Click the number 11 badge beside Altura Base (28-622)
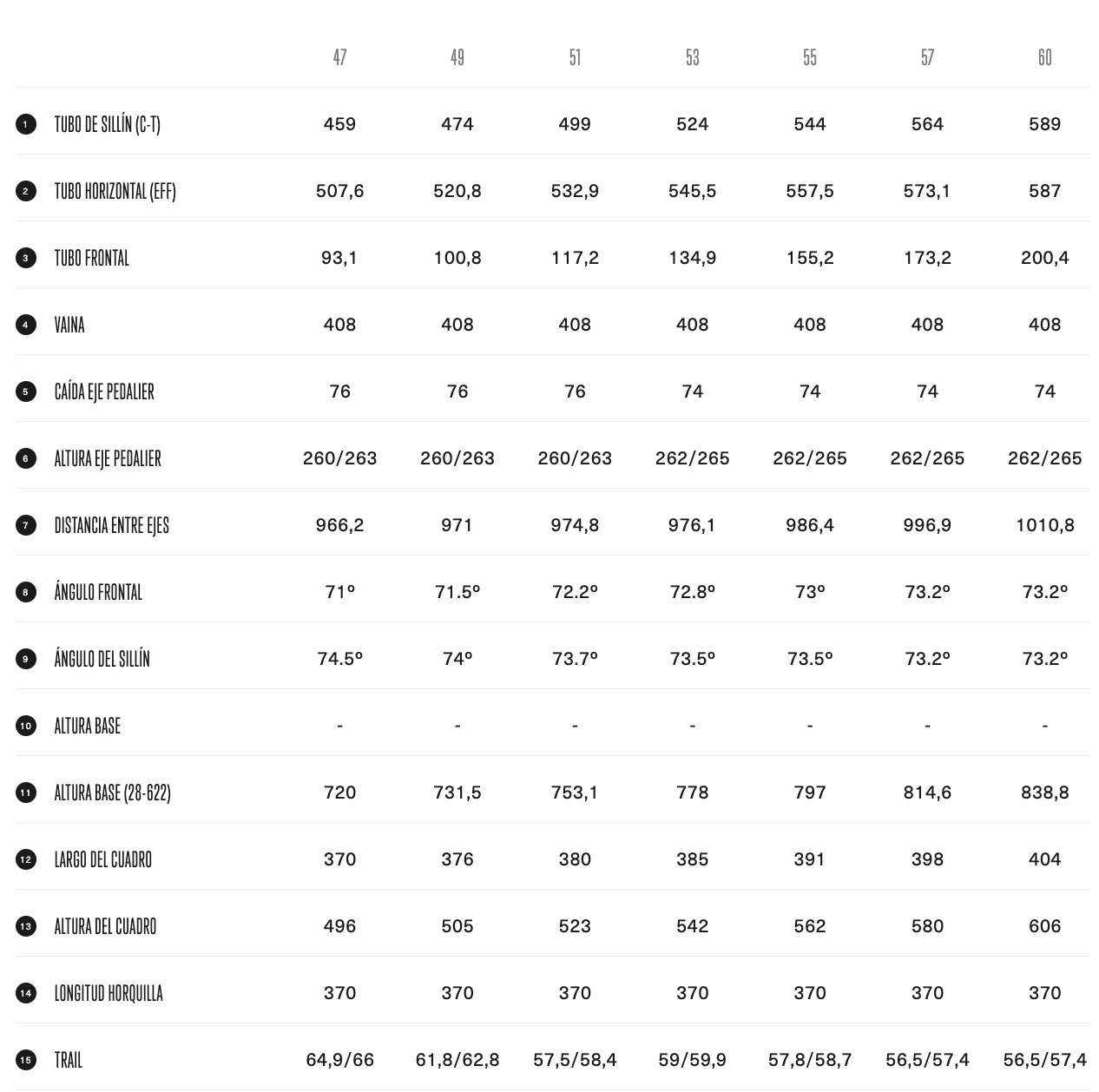 click(26, 793)
